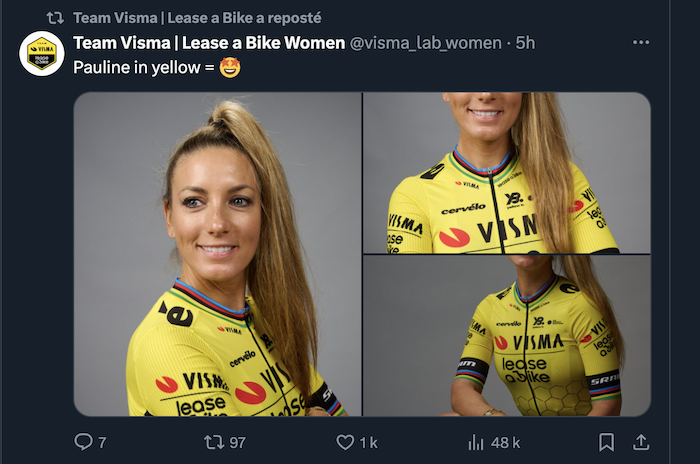This screenshot has width=700, height=464.
Task: Click the reply speech bubble icon
Action: click(84, 442)
